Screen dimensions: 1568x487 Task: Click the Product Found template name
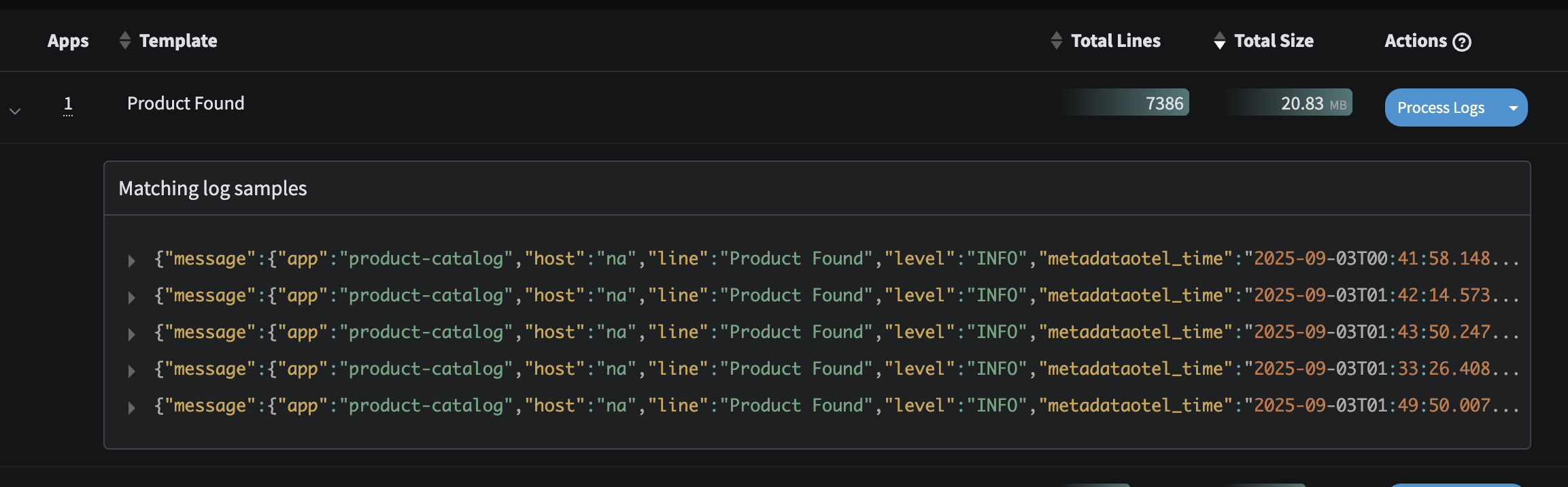point(186,103)
